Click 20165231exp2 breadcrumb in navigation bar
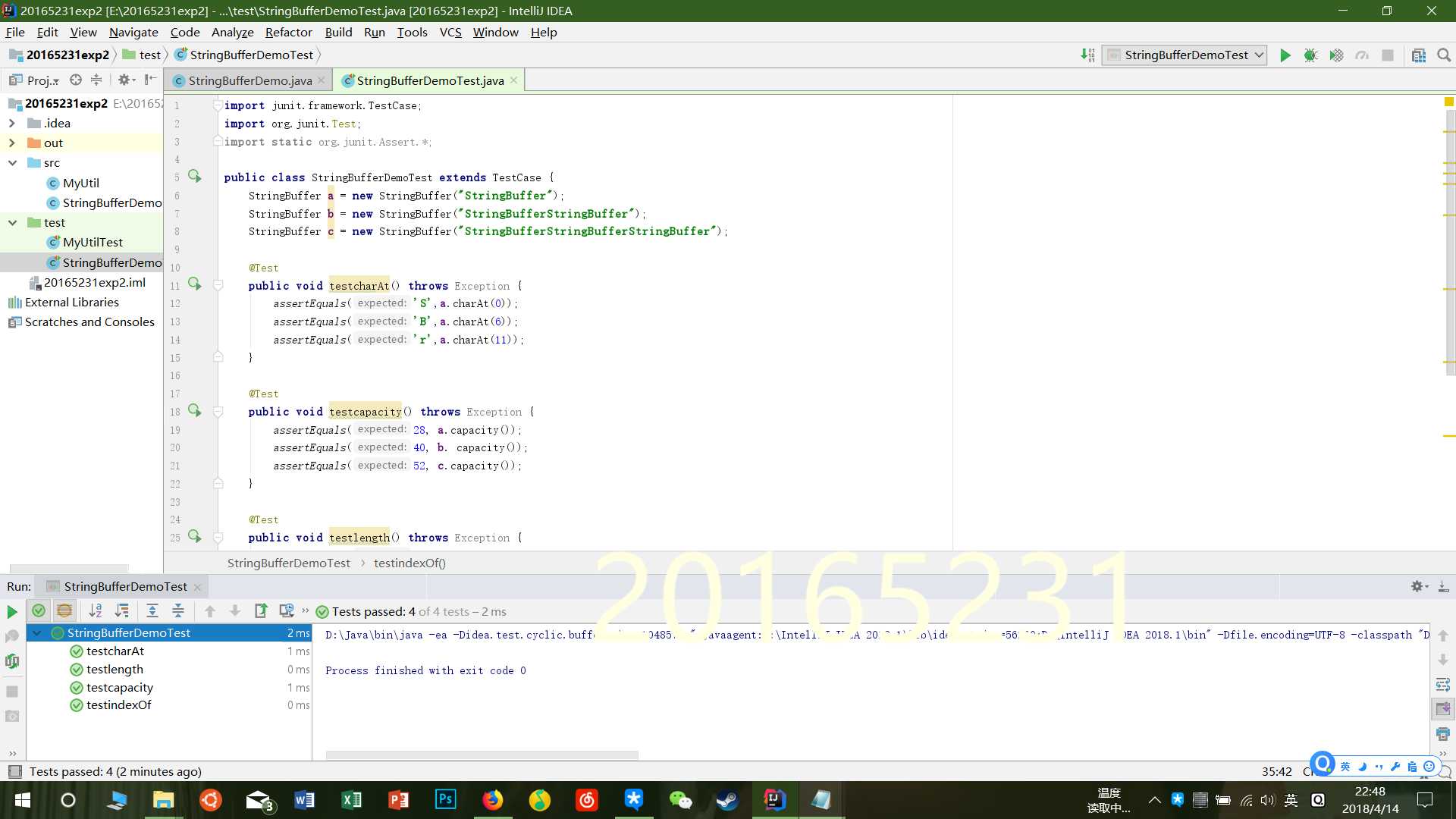The width and height of the screenshot is (1456, 819). pos(59,55)
